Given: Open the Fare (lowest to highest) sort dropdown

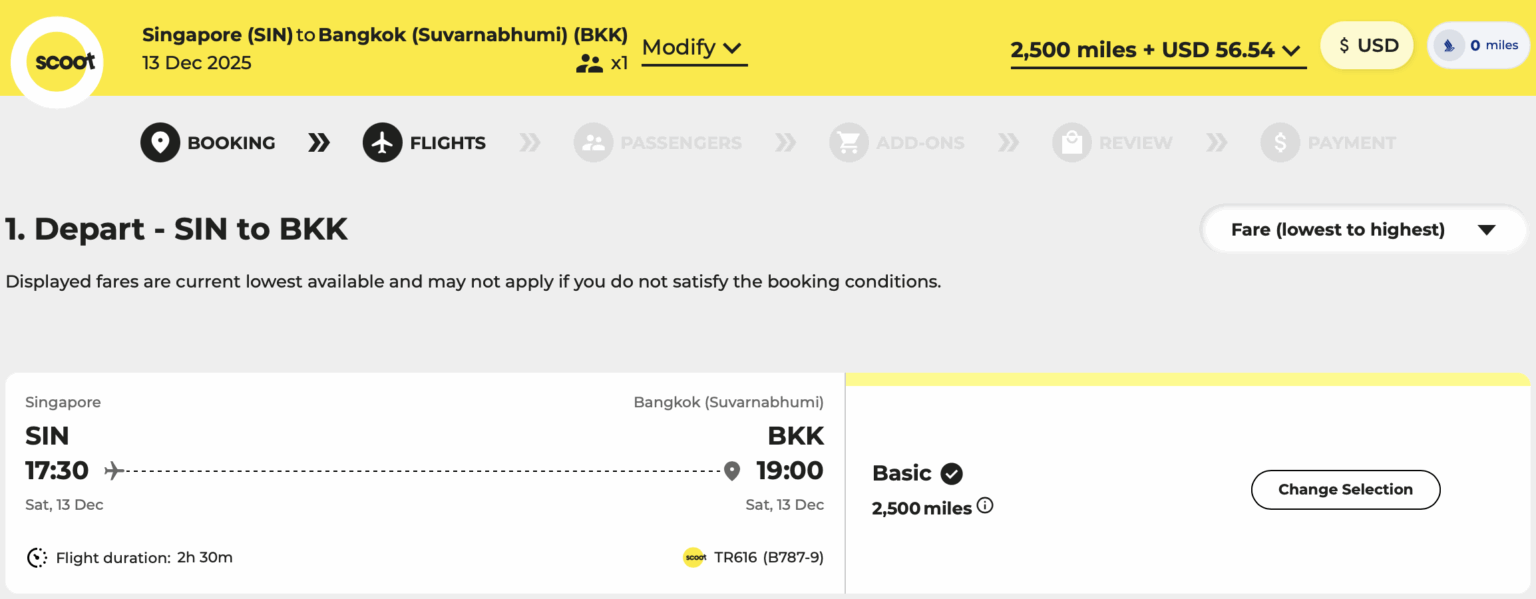Looking at the screenshot, I should (x=1363, y=229).
